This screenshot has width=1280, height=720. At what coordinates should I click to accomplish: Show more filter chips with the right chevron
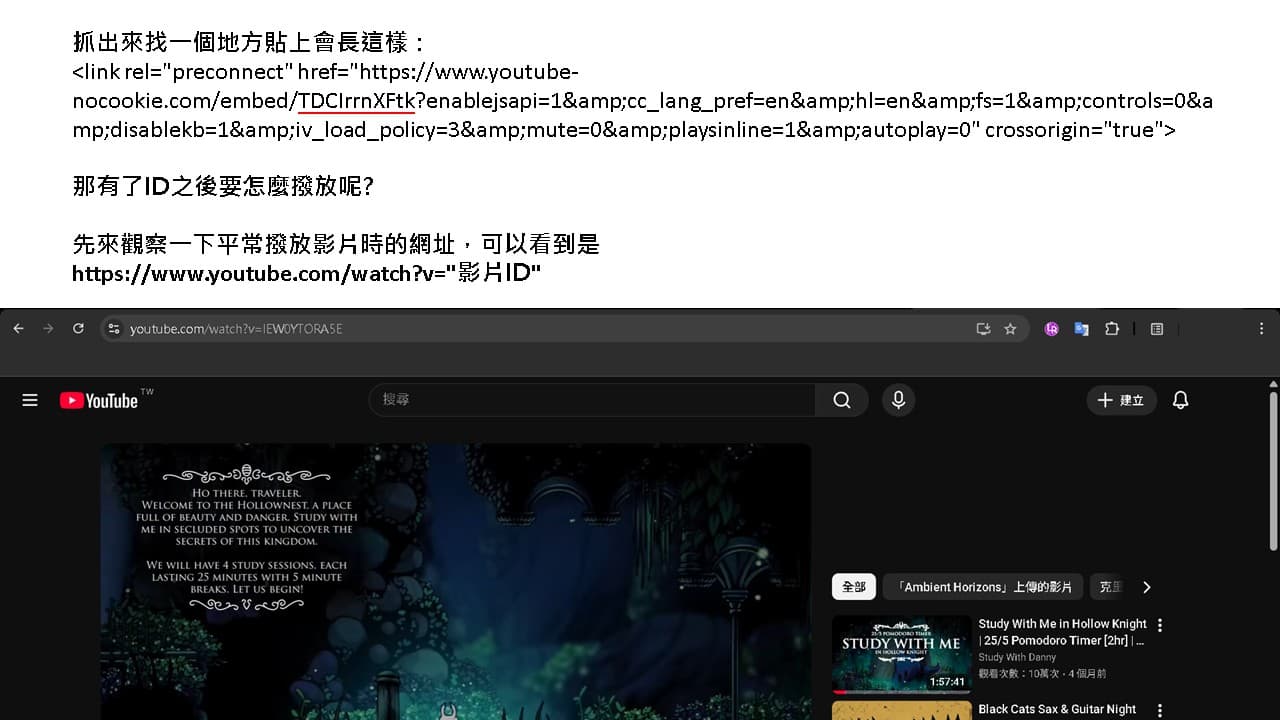[x=1147, y=587]
